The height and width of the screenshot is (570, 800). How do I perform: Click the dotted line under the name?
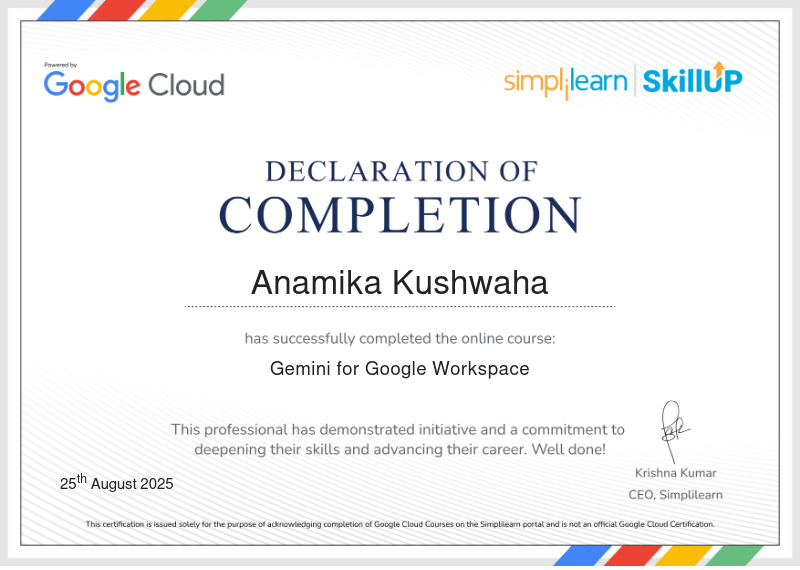click(x=400, y=307)
